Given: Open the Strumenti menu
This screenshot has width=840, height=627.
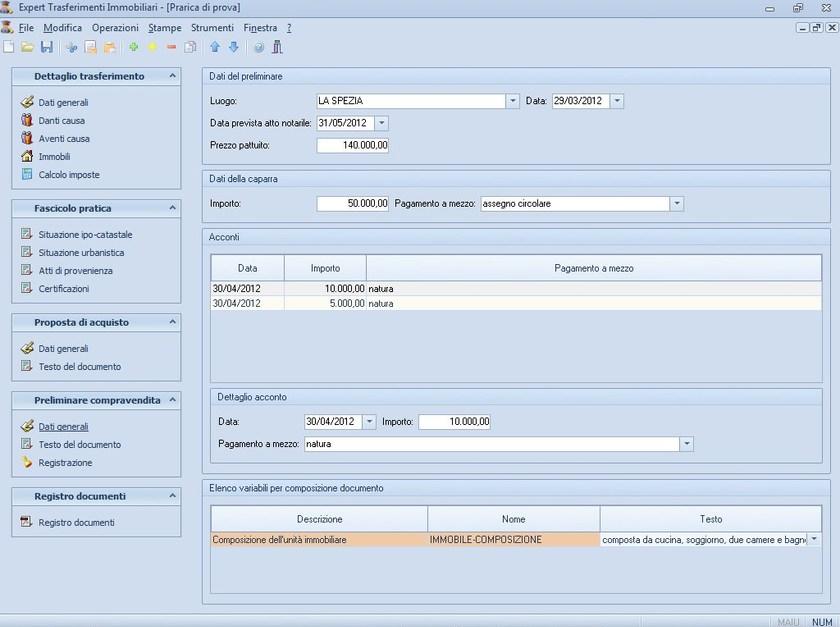Looking at the screenshot, I should click(212, 28).
